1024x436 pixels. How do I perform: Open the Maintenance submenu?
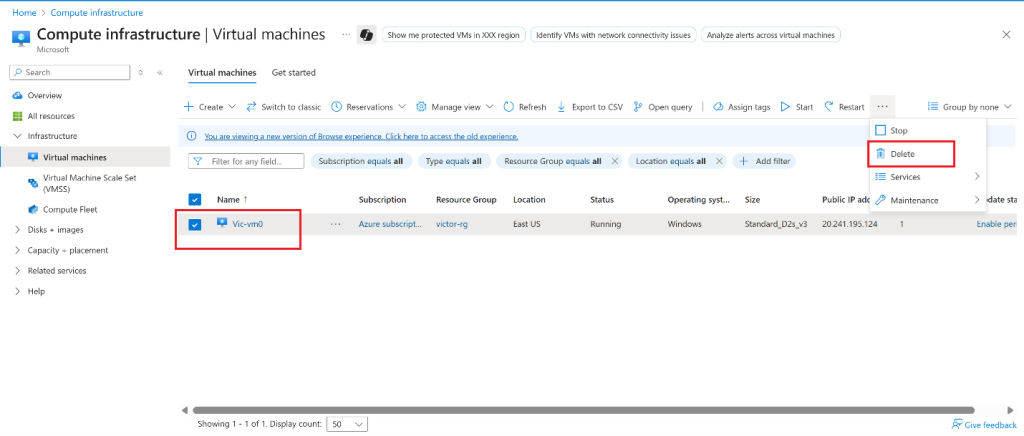tap(927, 200)
